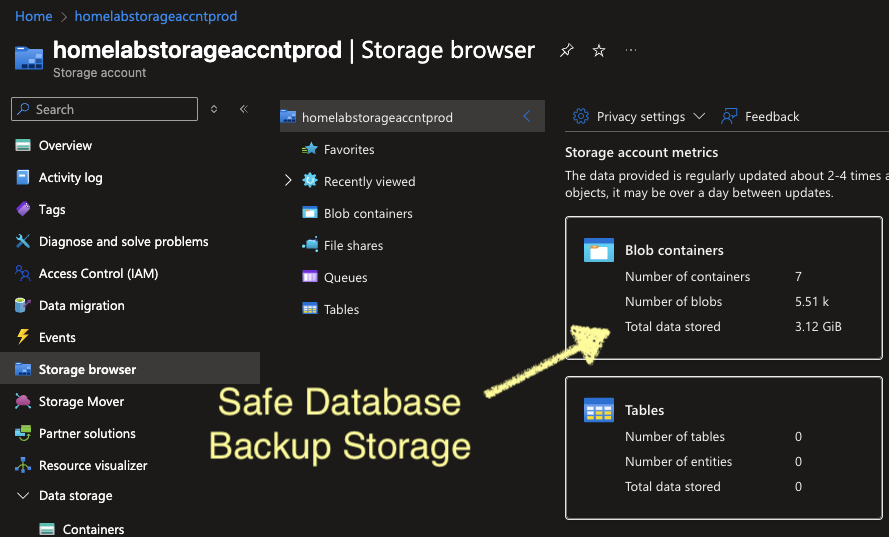Click the Queues tree icon
Screen dimensions: 889x537
point(310,277)
